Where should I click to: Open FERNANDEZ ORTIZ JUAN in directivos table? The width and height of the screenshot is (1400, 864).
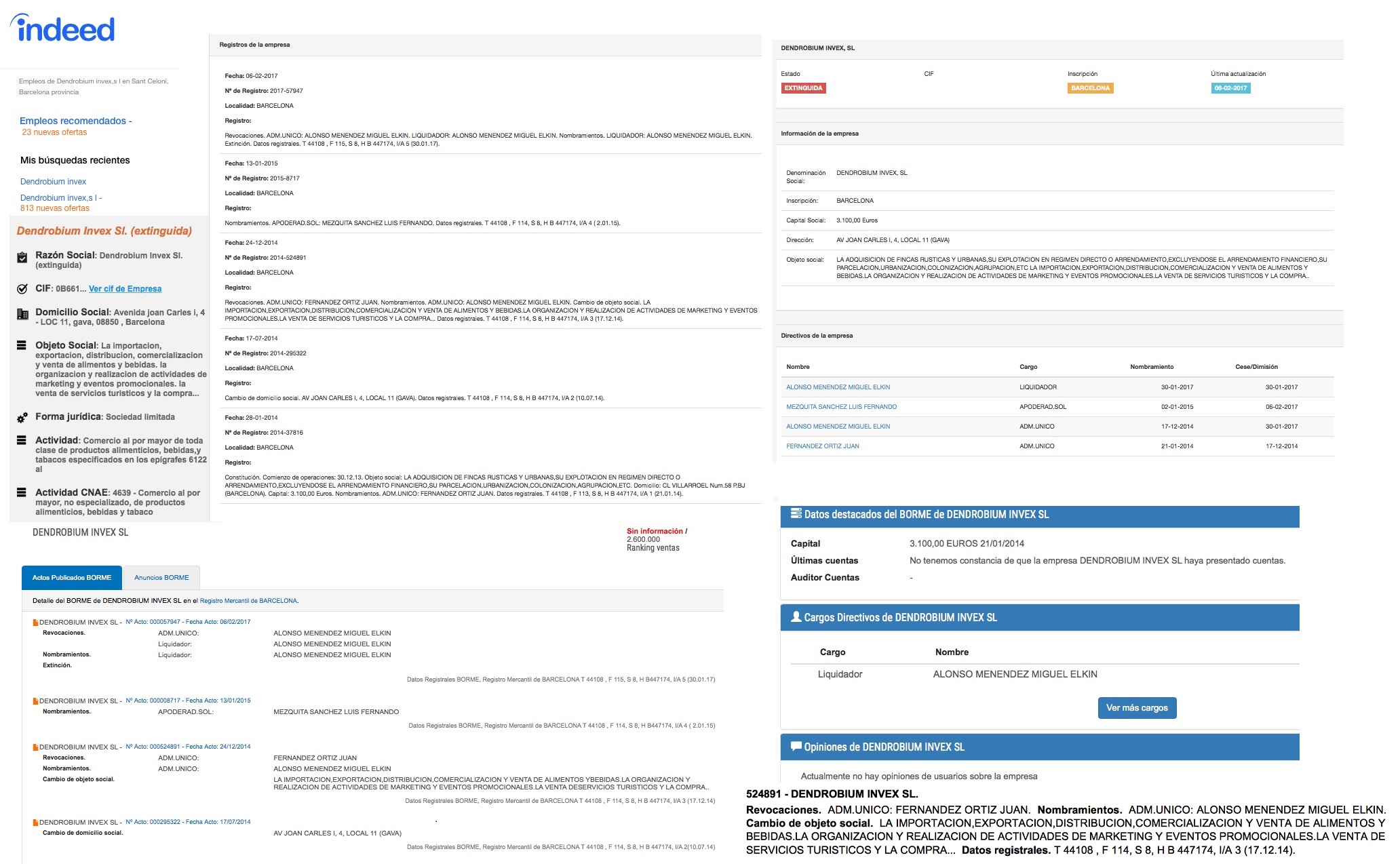click(x=822, y=446)
